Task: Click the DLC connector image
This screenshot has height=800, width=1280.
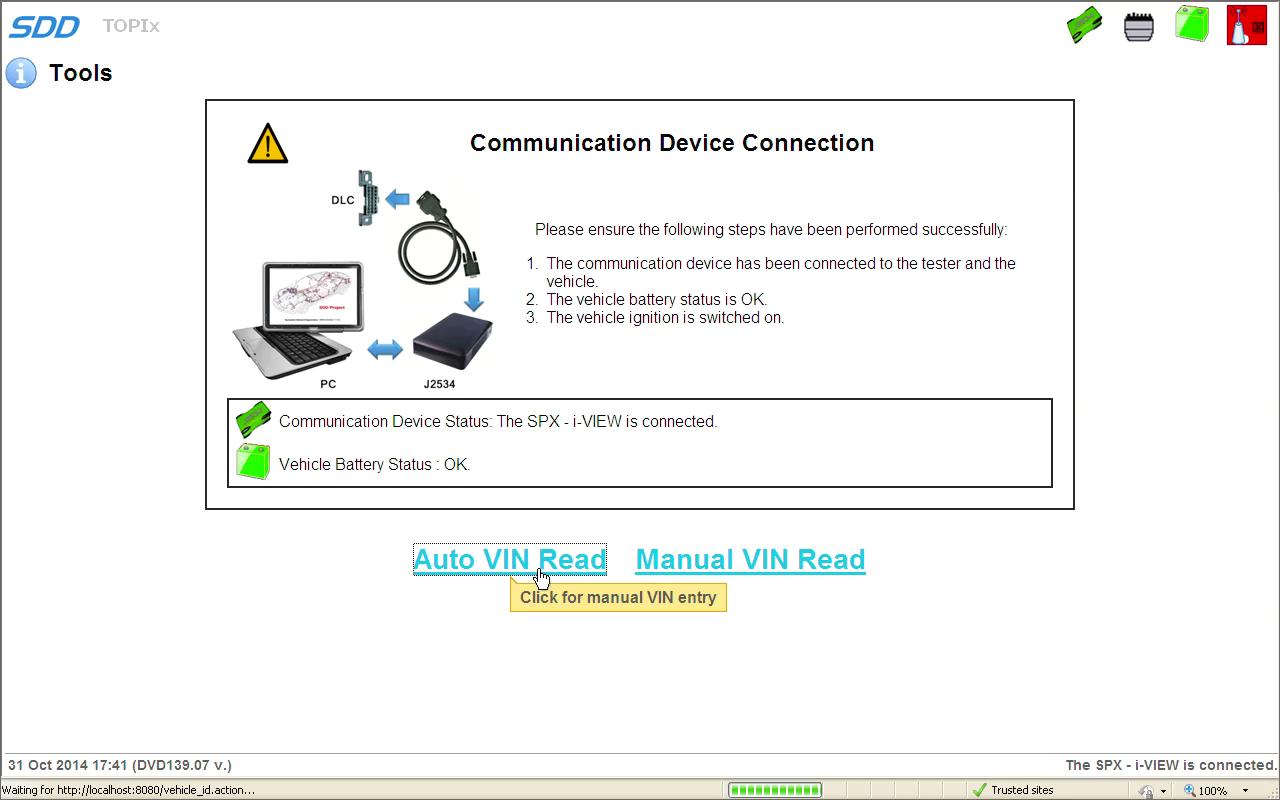Action: point(367,197)
